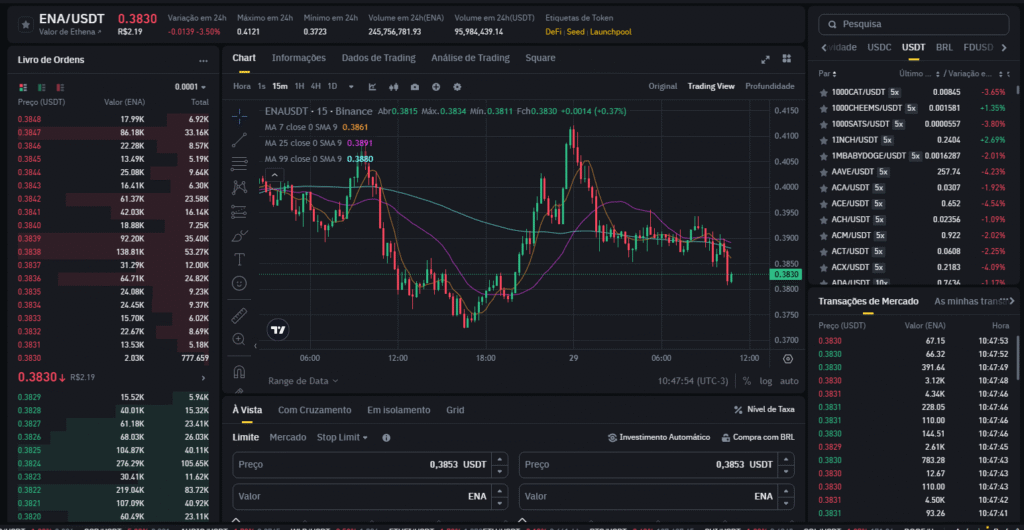Open chart settings gear icon

457,87
